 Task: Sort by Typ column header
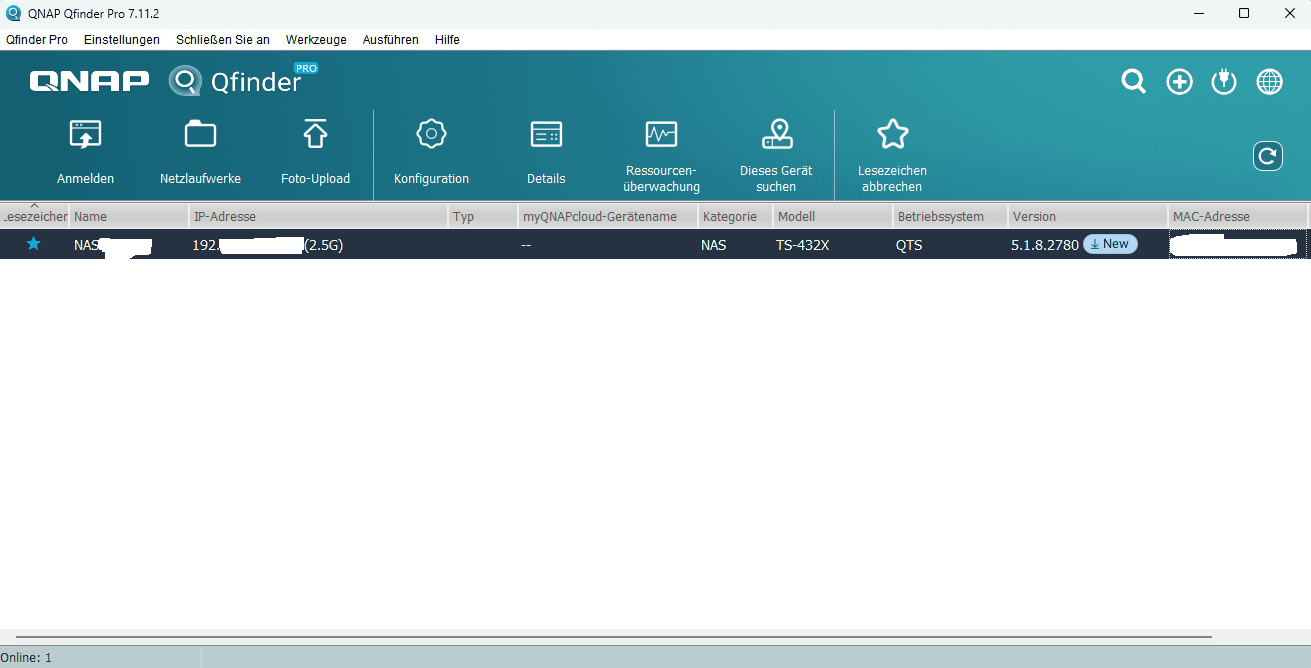483,216
